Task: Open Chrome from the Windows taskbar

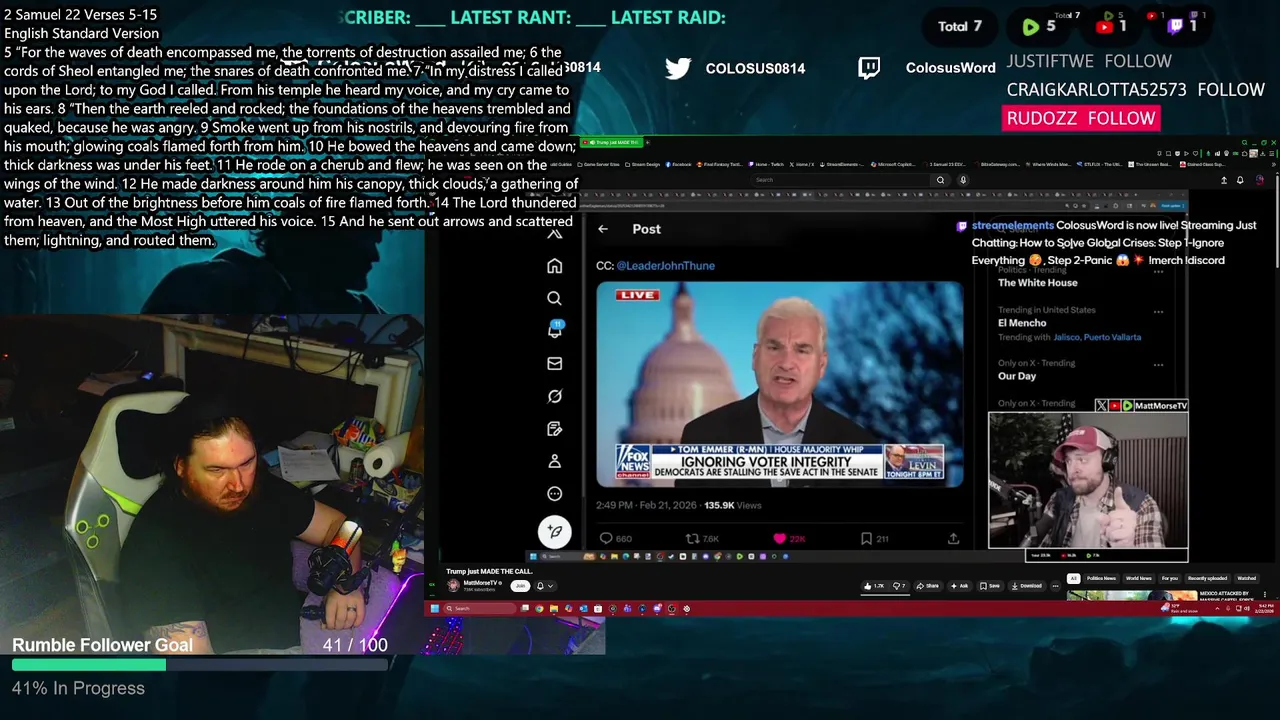Action: pyautogui.click(x=539, y=608)
